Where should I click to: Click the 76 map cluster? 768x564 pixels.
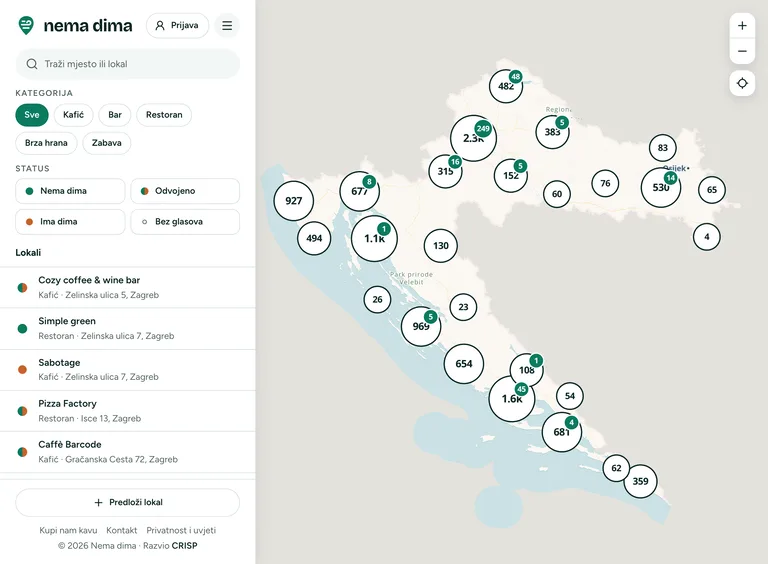[x=605, y=184]
